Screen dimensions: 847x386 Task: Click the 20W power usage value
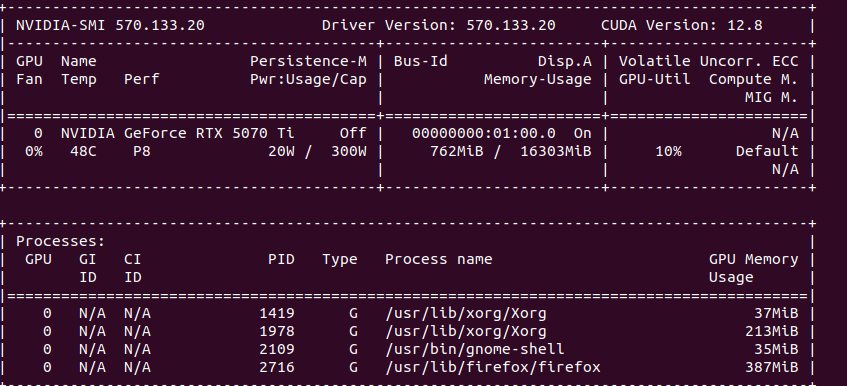pyautogui.click(x=281, y=152)
